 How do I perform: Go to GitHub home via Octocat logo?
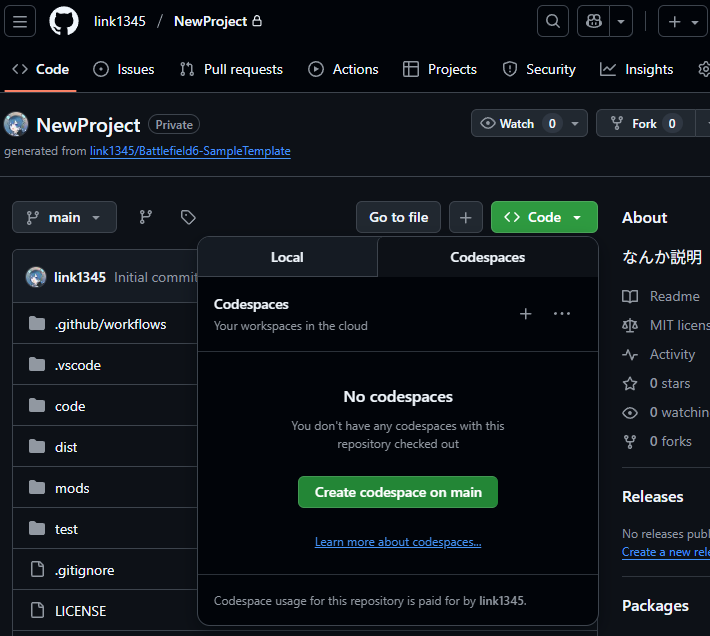pyautogui.click(x=64, y=21)
